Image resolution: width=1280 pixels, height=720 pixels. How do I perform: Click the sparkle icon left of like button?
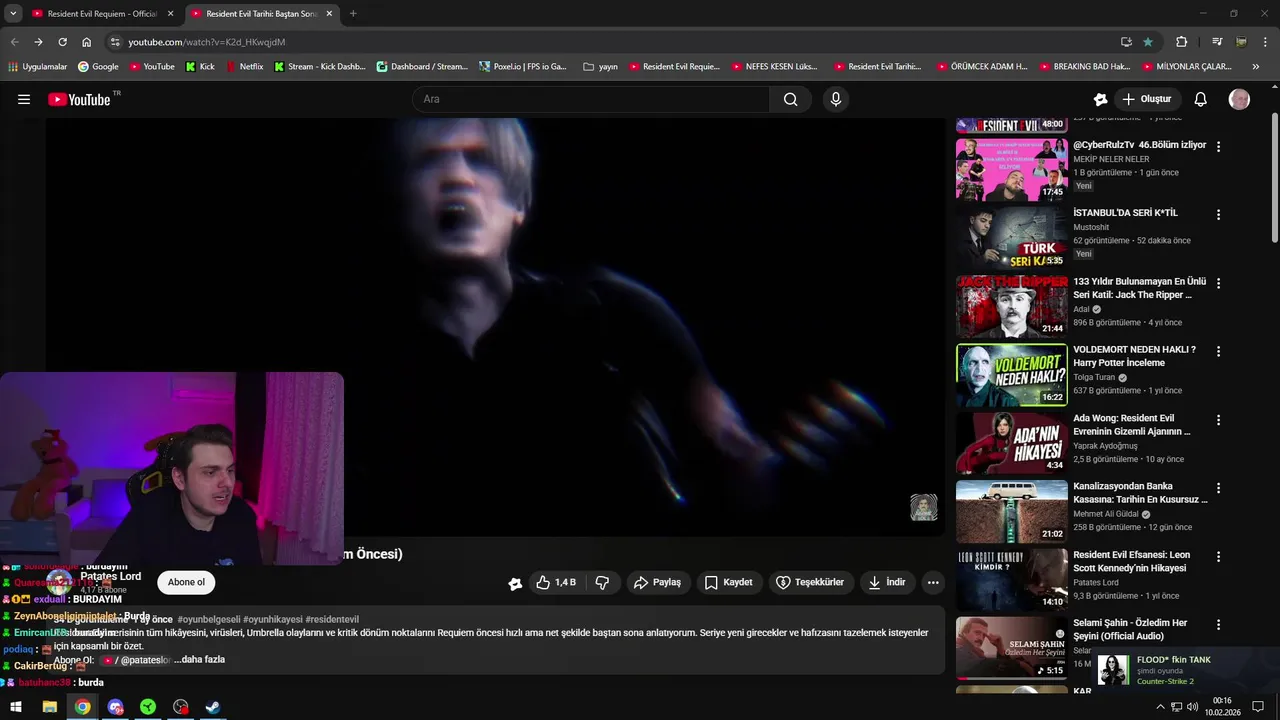point(515,583)
